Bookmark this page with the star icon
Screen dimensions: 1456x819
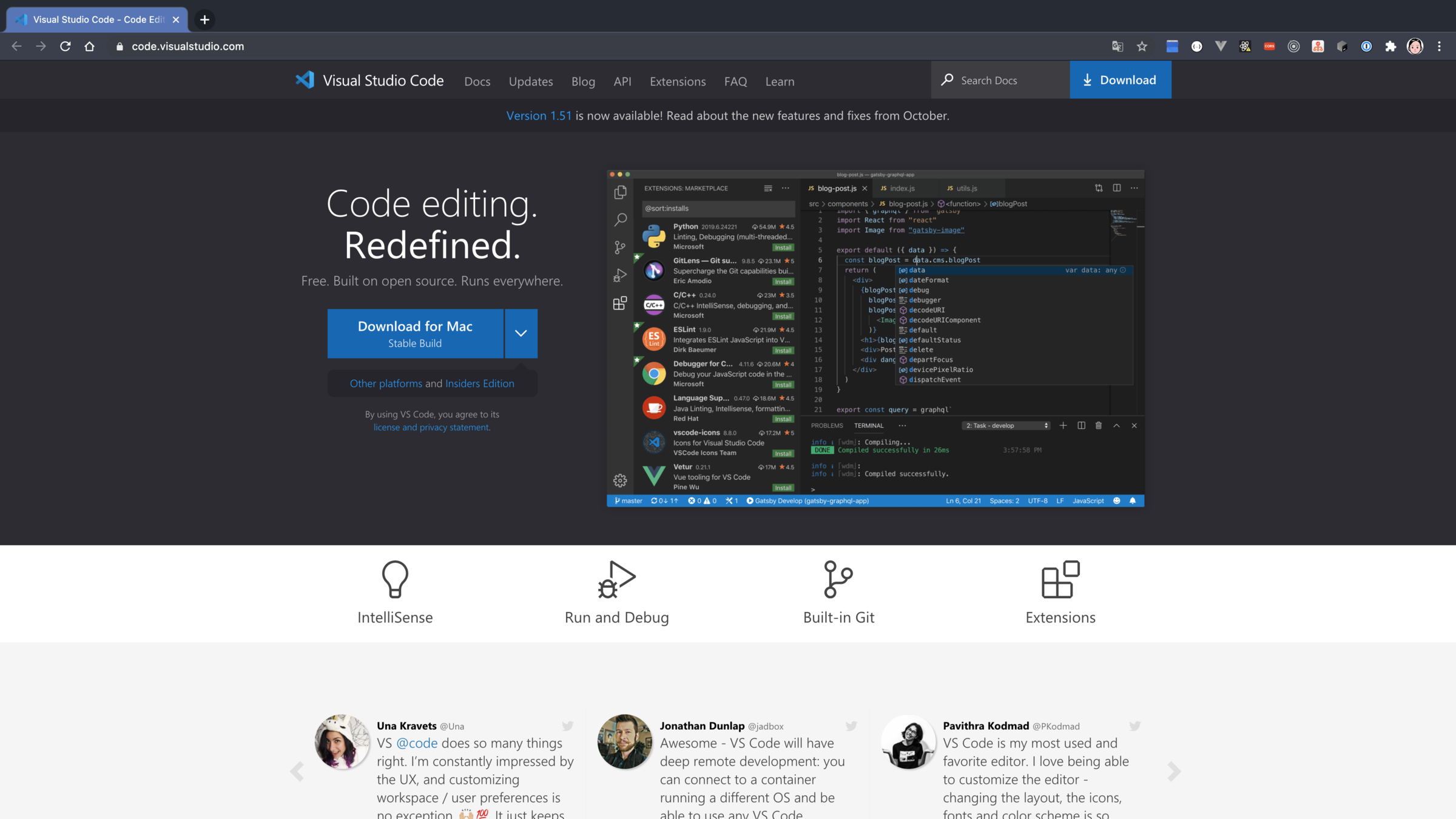[1142, 47]
